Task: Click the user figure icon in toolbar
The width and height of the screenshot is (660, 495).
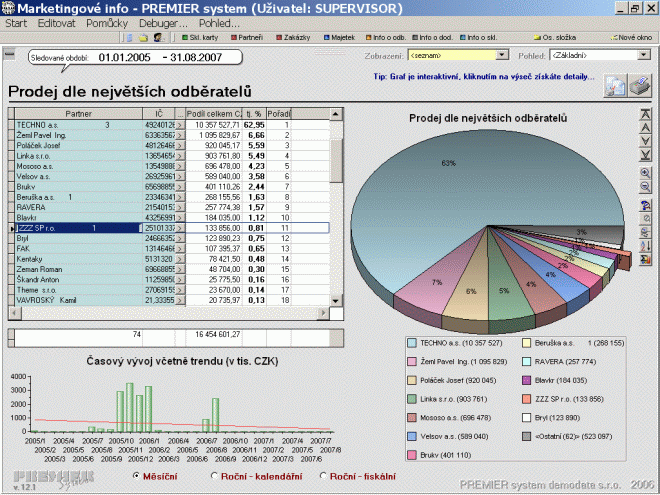Action: tap(159, 37)
